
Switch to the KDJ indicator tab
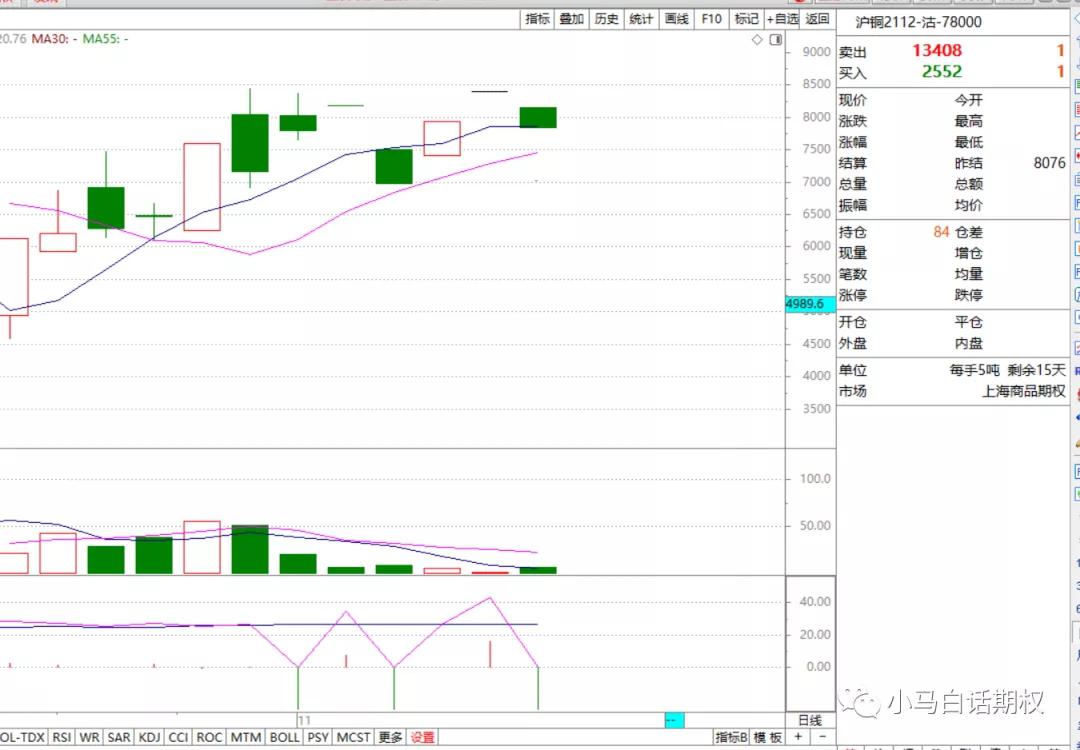150,737
